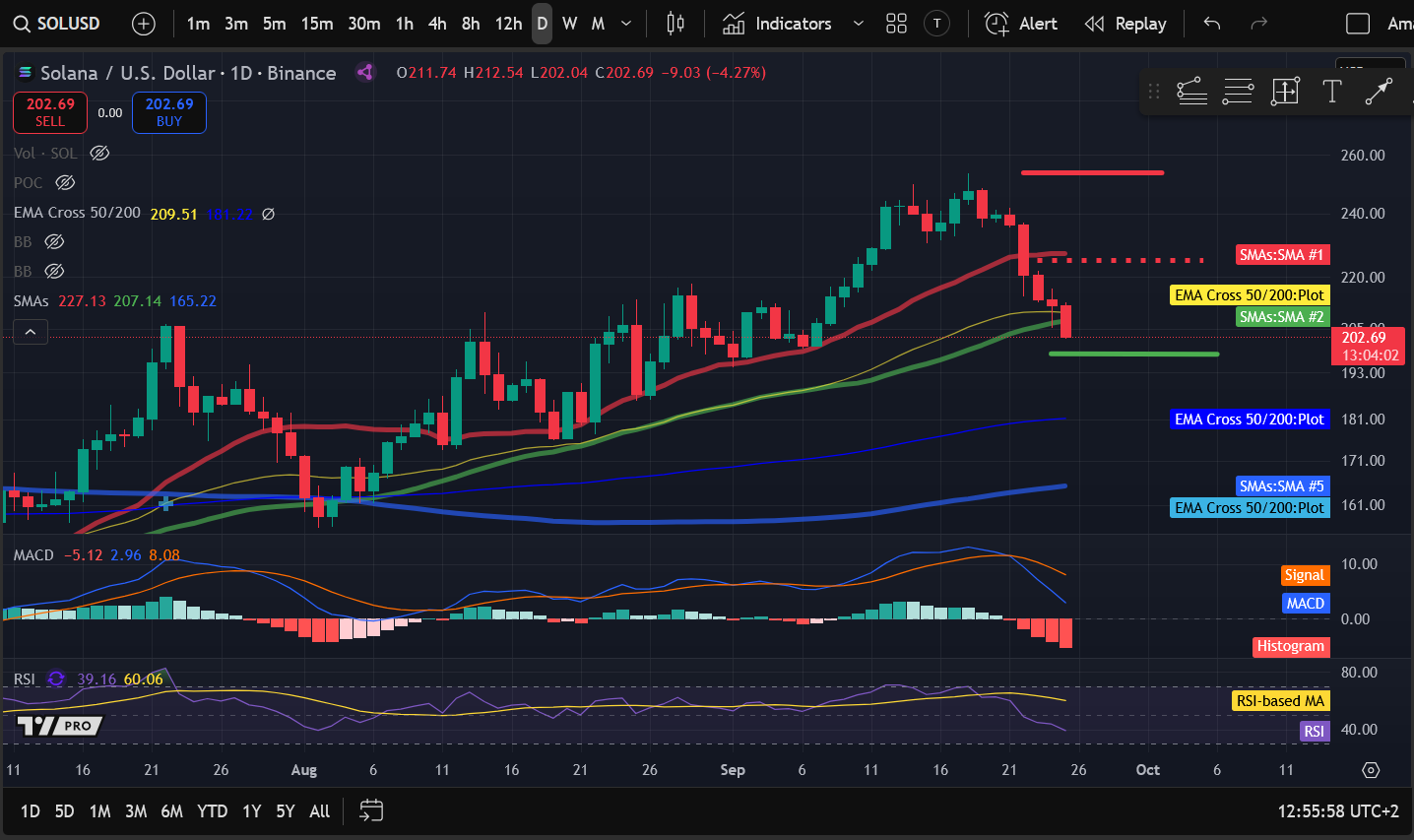
Task: Toggle visibility of POC indicator
Action: 65,182
